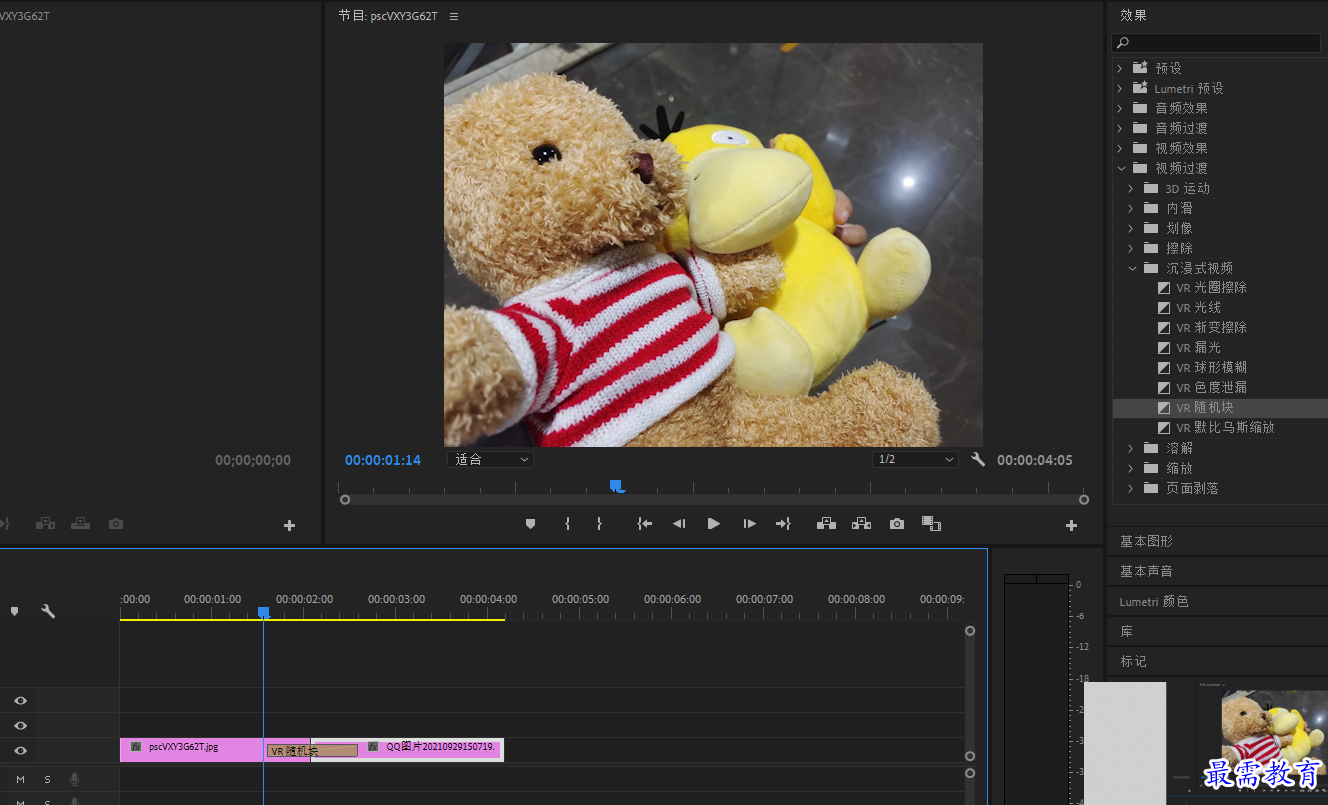
Task: Click Source monitor Overwrite button
Action: point(80,524)
